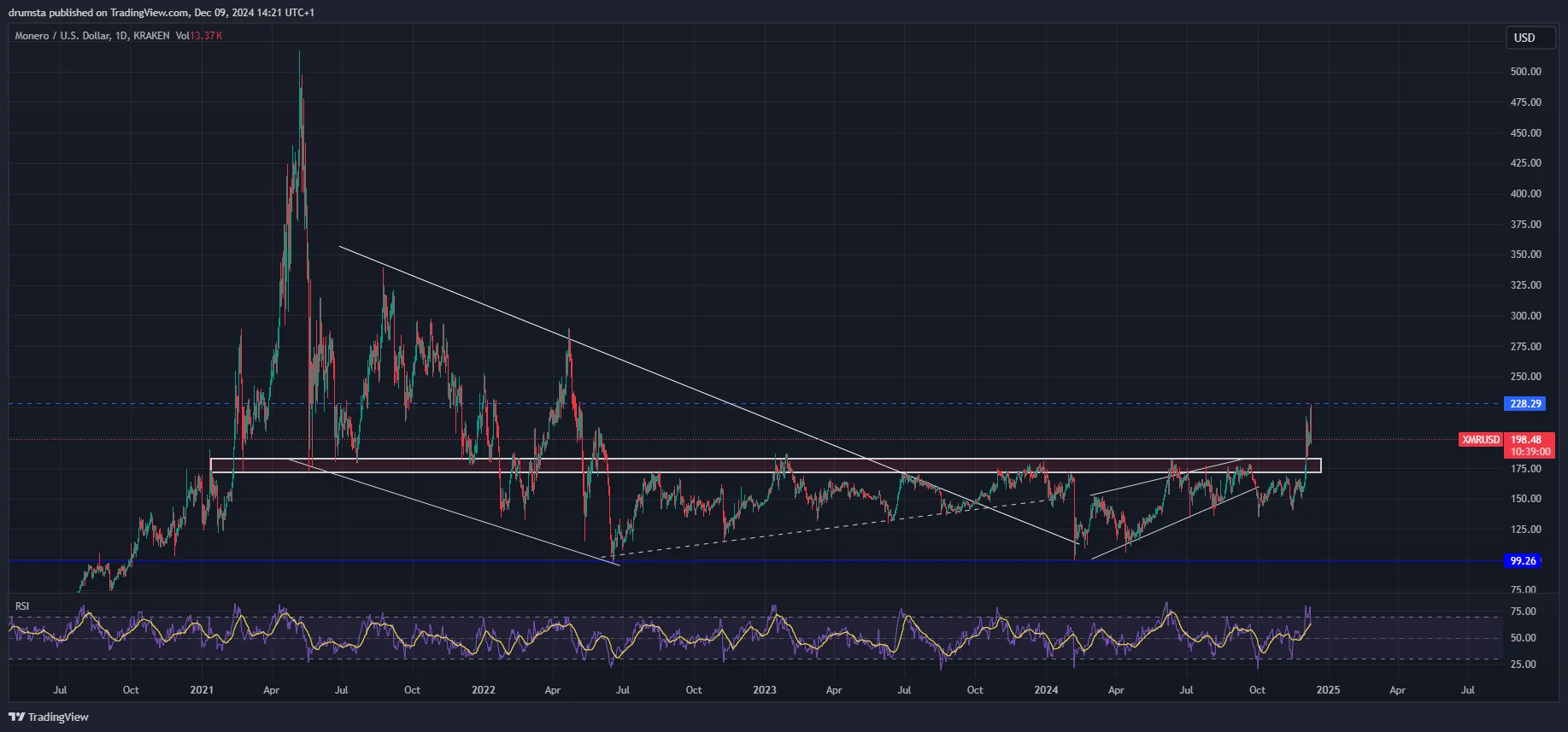The height and width of the screenshot is (732, 1568).
Task: Click the RSI 75.00 scale label
Action: pos(1524,612)
